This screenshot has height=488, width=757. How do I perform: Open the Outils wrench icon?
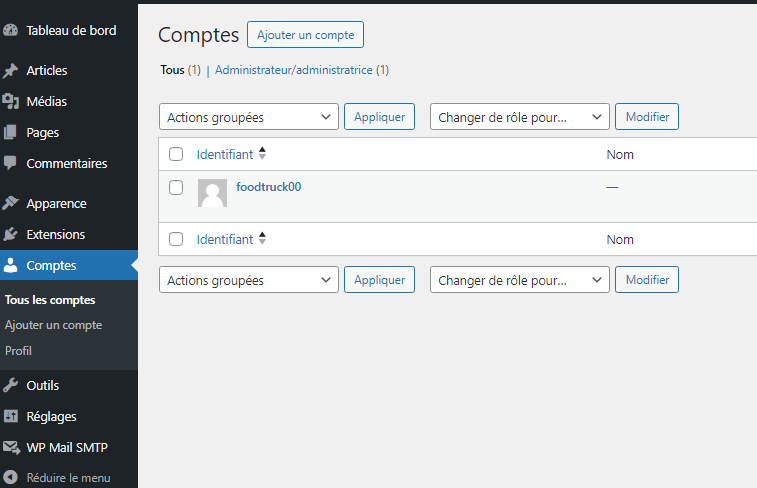pyautogui.click(x=11, y=386)
